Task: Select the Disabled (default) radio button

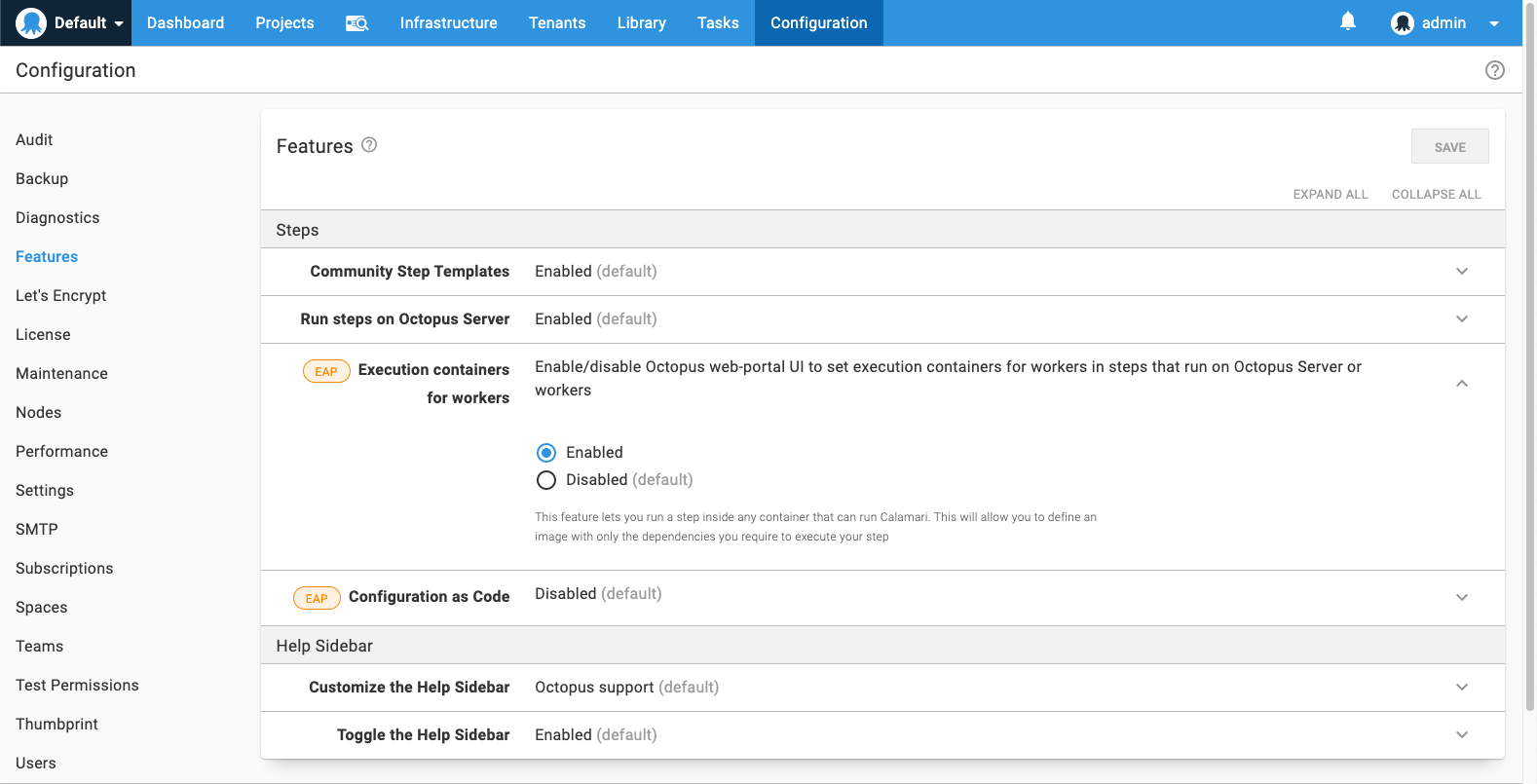Action: coord(546,480)
